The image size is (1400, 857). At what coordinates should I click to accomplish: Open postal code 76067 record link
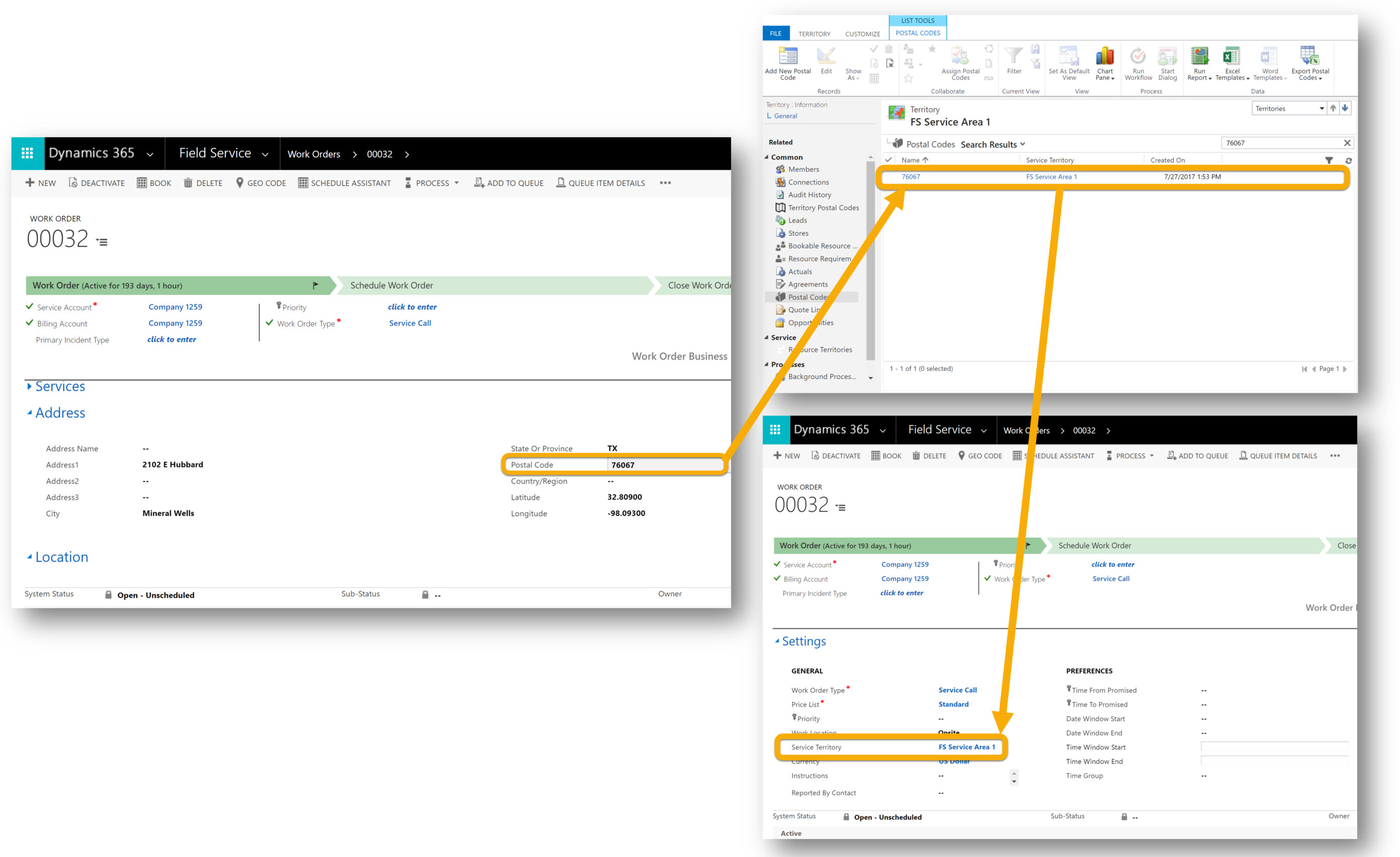point(911,177)
